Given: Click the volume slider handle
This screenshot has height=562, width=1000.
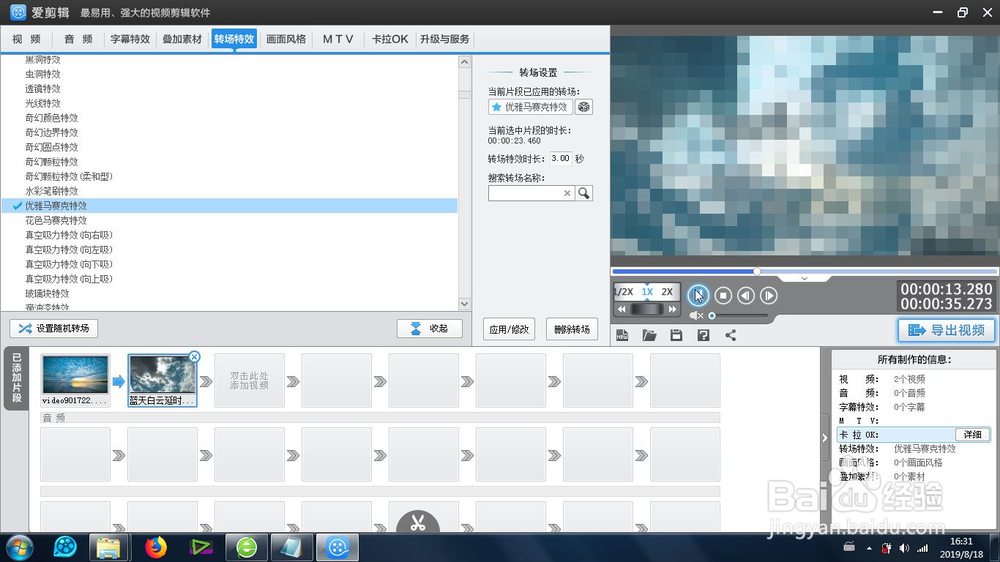Looking at the screenshot, I should pos(712,315).
